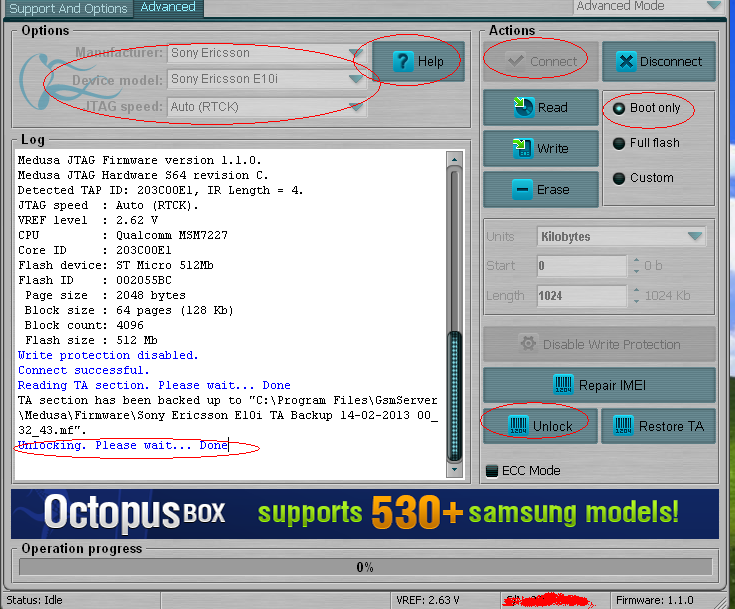735x609 pixels.
Task: Switch to the Support And Options tab
Action: [x=68, y=8]
